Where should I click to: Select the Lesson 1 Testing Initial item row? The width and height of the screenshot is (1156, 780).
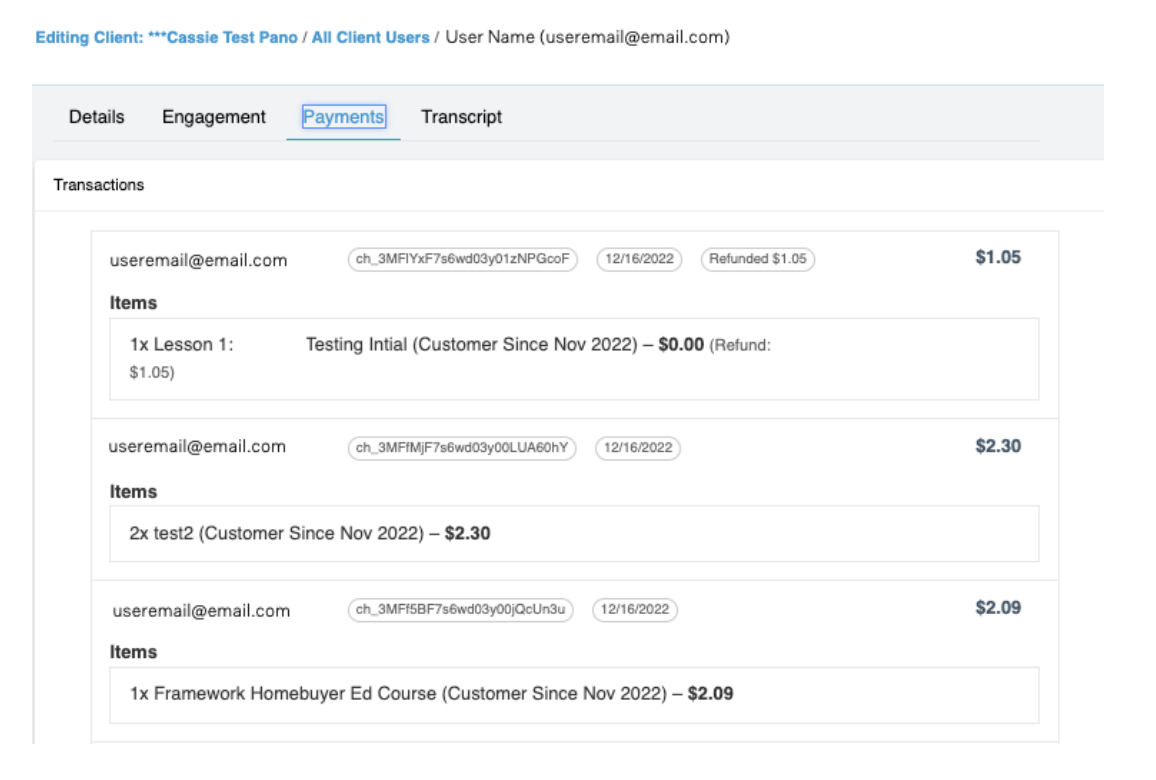[x=450, y=346]
